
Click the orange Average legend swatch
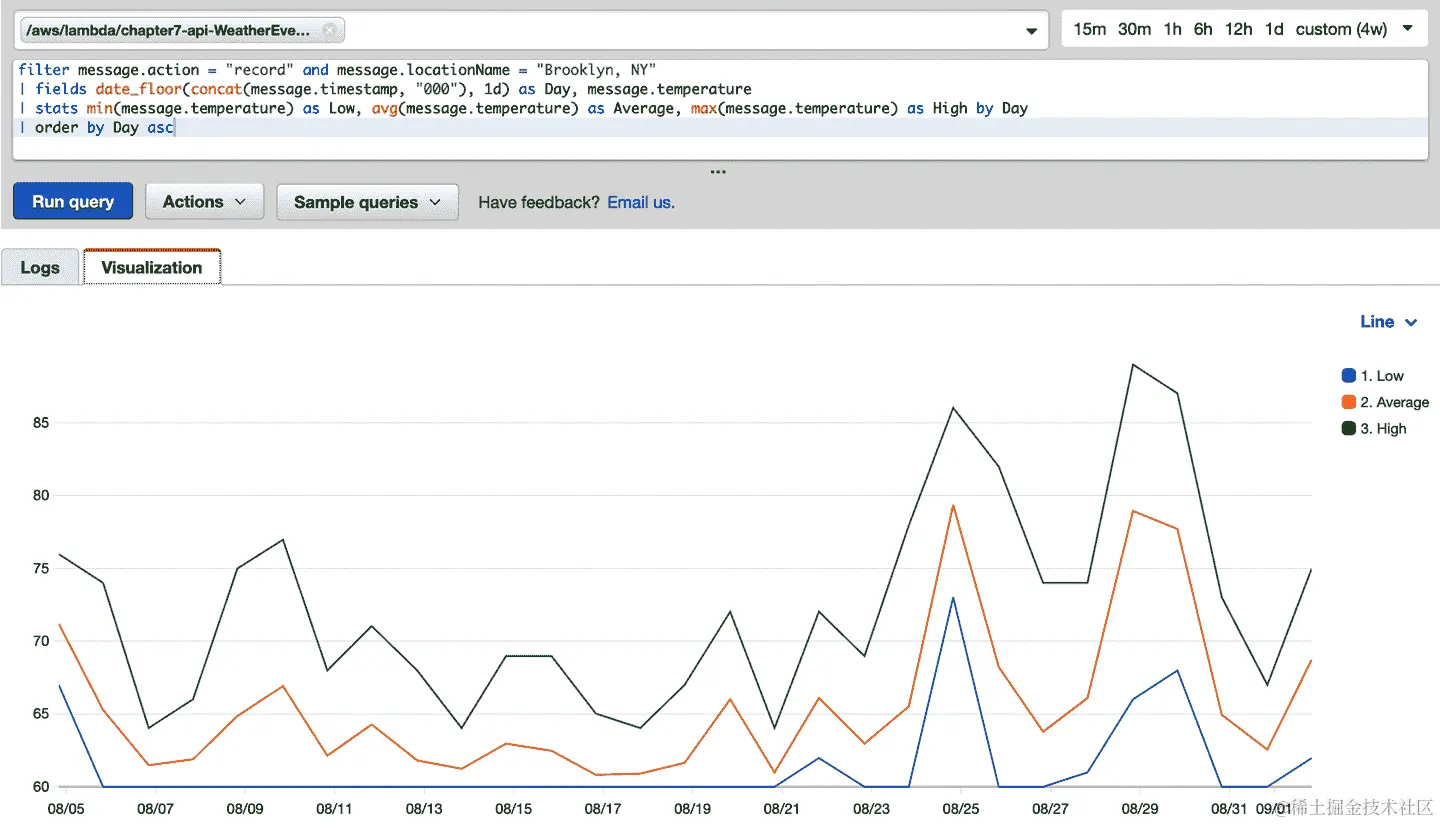1348,402
